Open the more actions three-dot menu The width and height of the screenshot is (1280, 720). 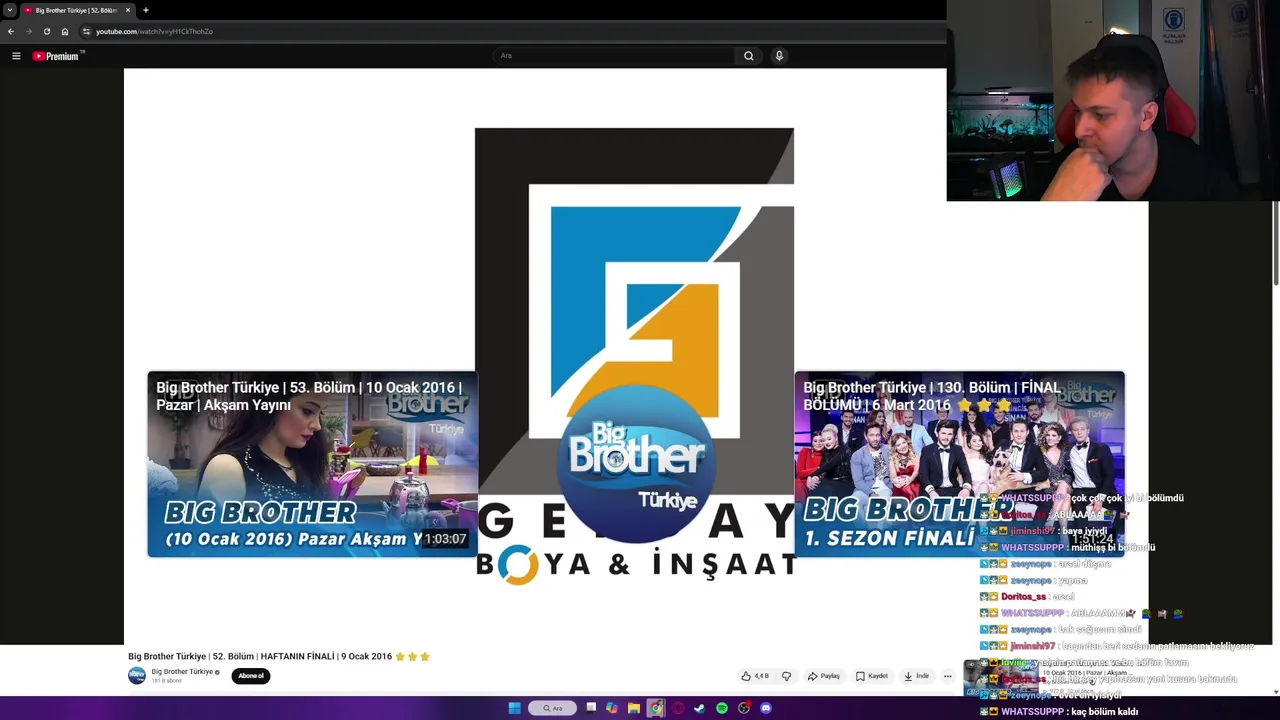(x=948, y=676)
